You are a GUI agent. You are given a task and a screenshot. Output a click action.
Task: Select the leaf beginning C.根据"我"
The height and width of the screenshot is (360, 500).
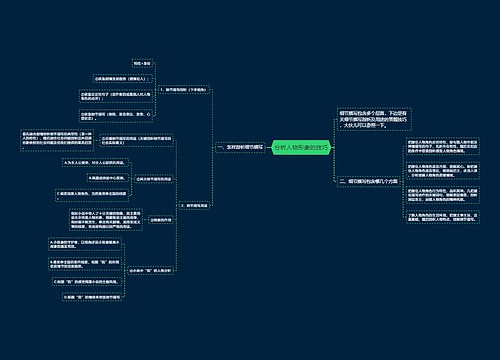point(86,281)
